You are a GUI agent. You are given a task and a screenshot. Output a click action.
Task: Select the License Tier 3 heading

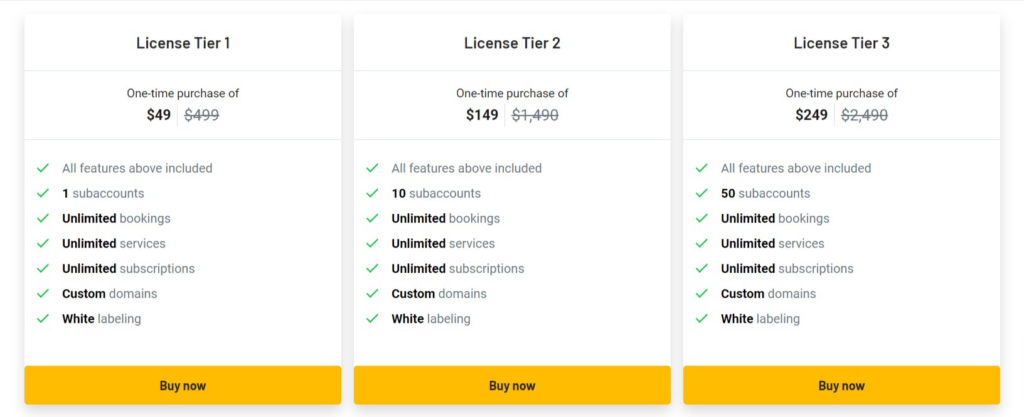(842, 43)
